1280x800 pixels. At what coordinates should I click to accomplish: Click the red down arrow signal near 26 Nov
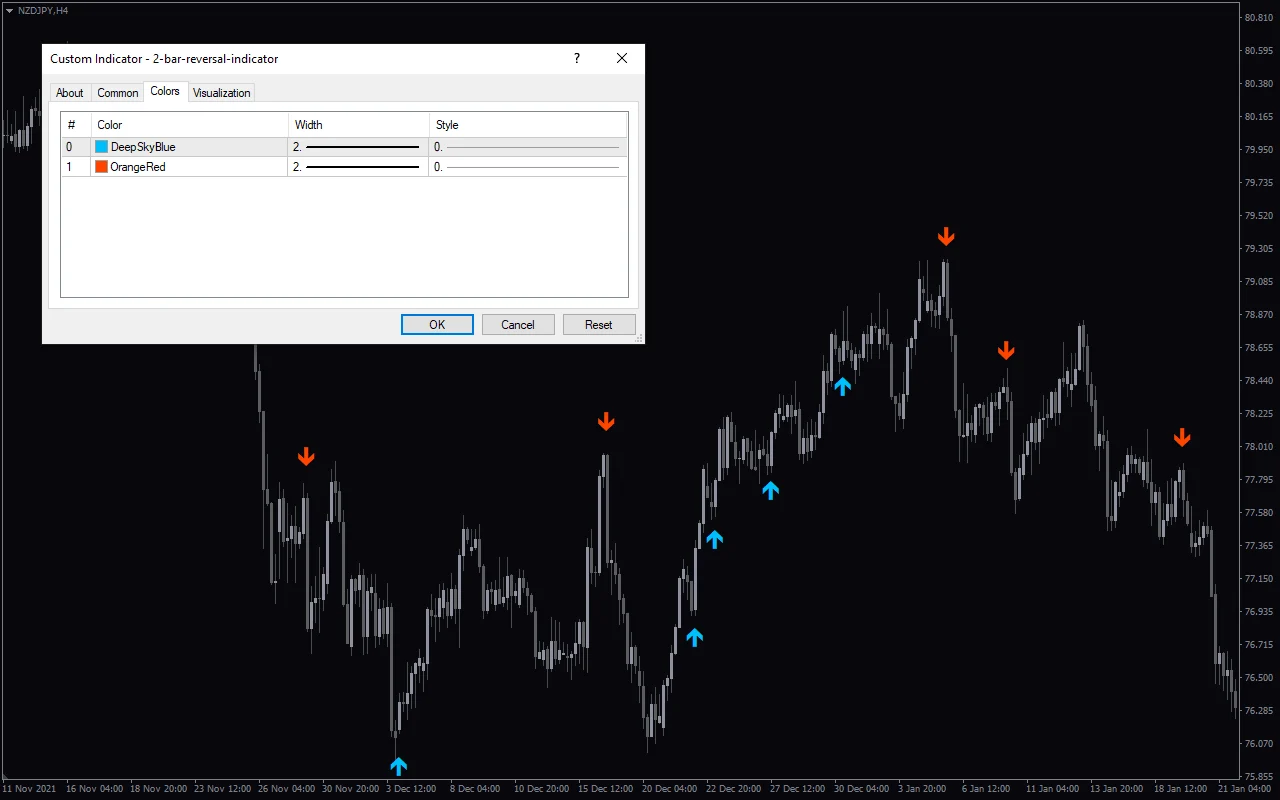[306, 456]
